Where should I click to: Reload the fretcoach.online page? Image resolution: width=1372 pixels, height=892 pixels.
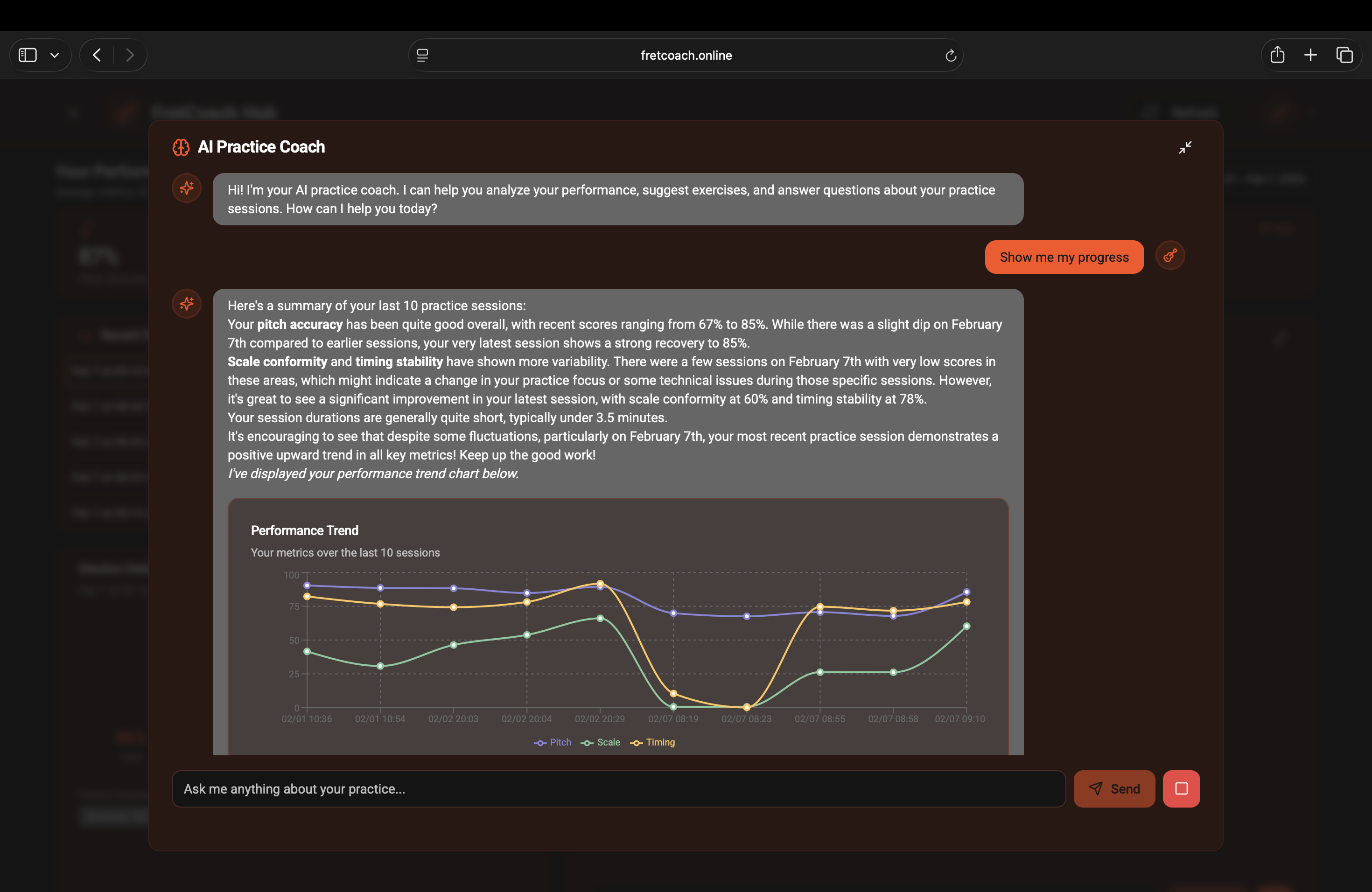(x=951, y=56)
